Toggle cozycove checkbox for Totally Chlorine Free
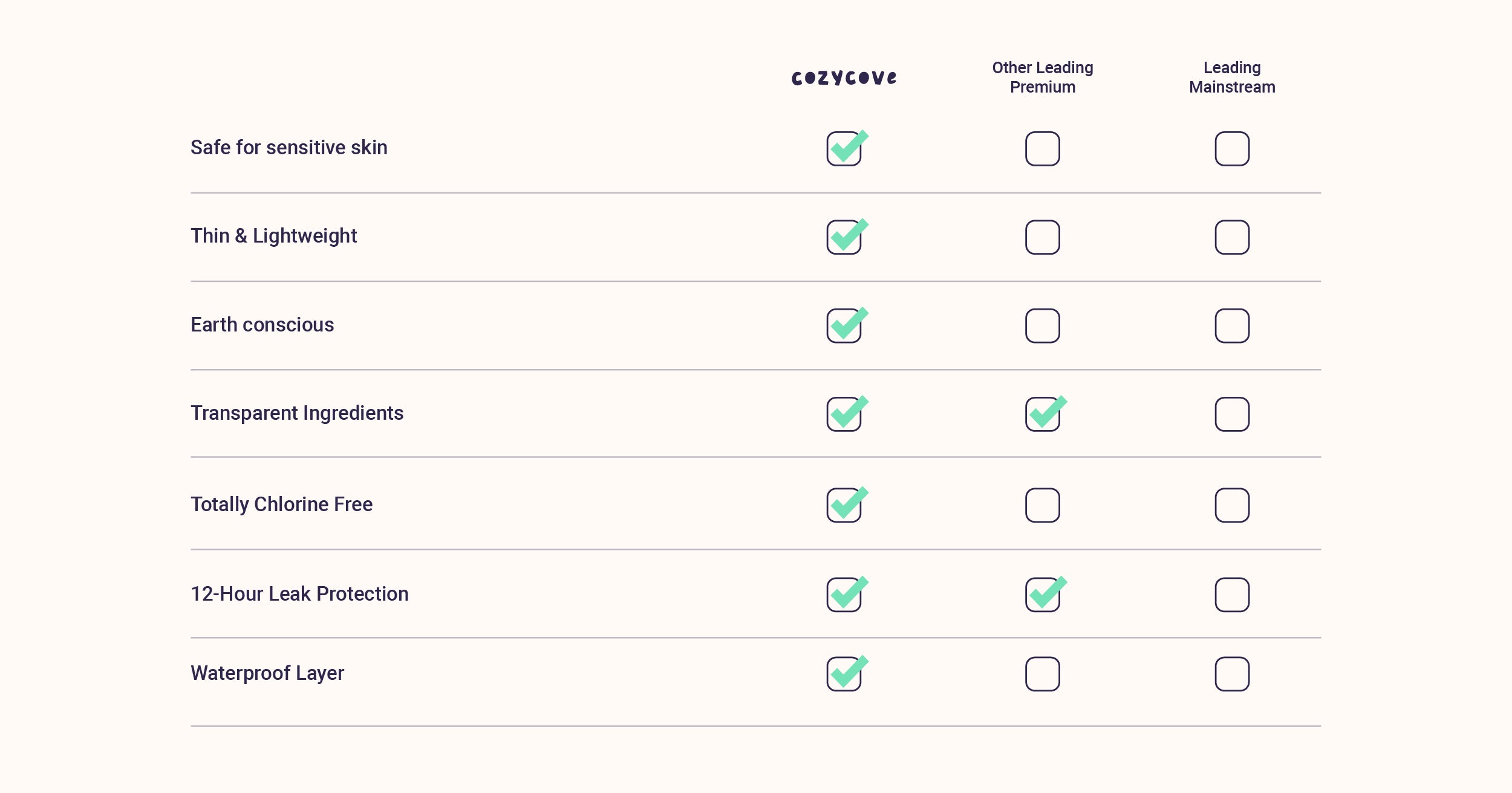The width and height of the screenshot is (1512, 793). 844,505
